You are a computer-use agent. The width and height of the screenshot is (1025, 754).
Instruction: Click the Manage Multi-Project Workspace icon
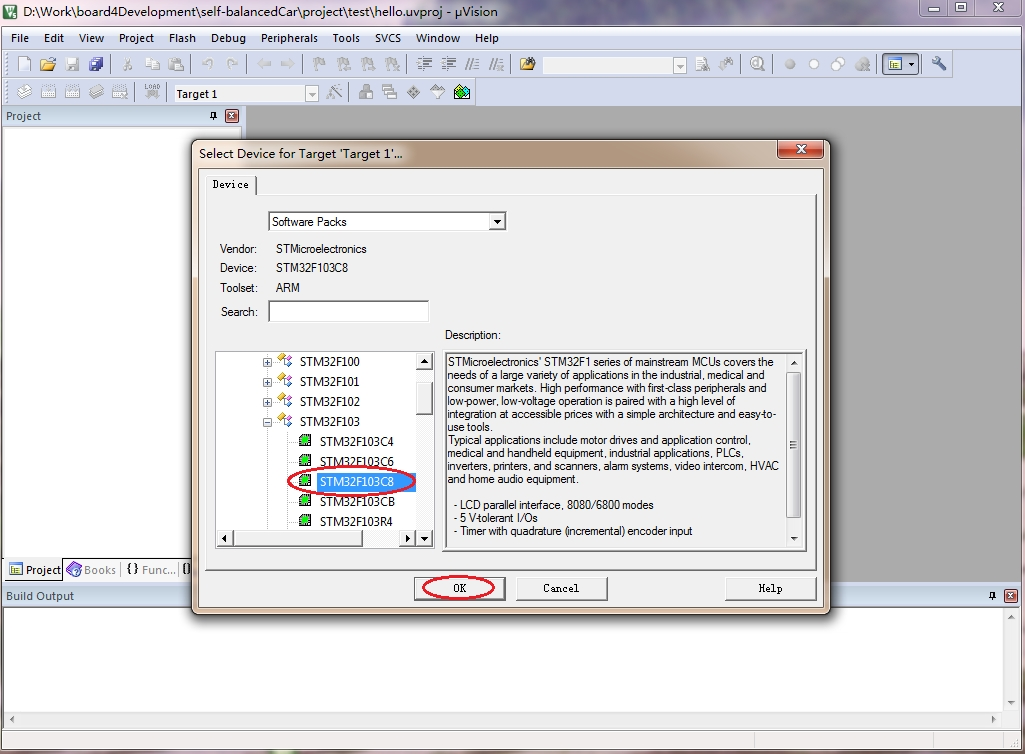pos(390,92)
